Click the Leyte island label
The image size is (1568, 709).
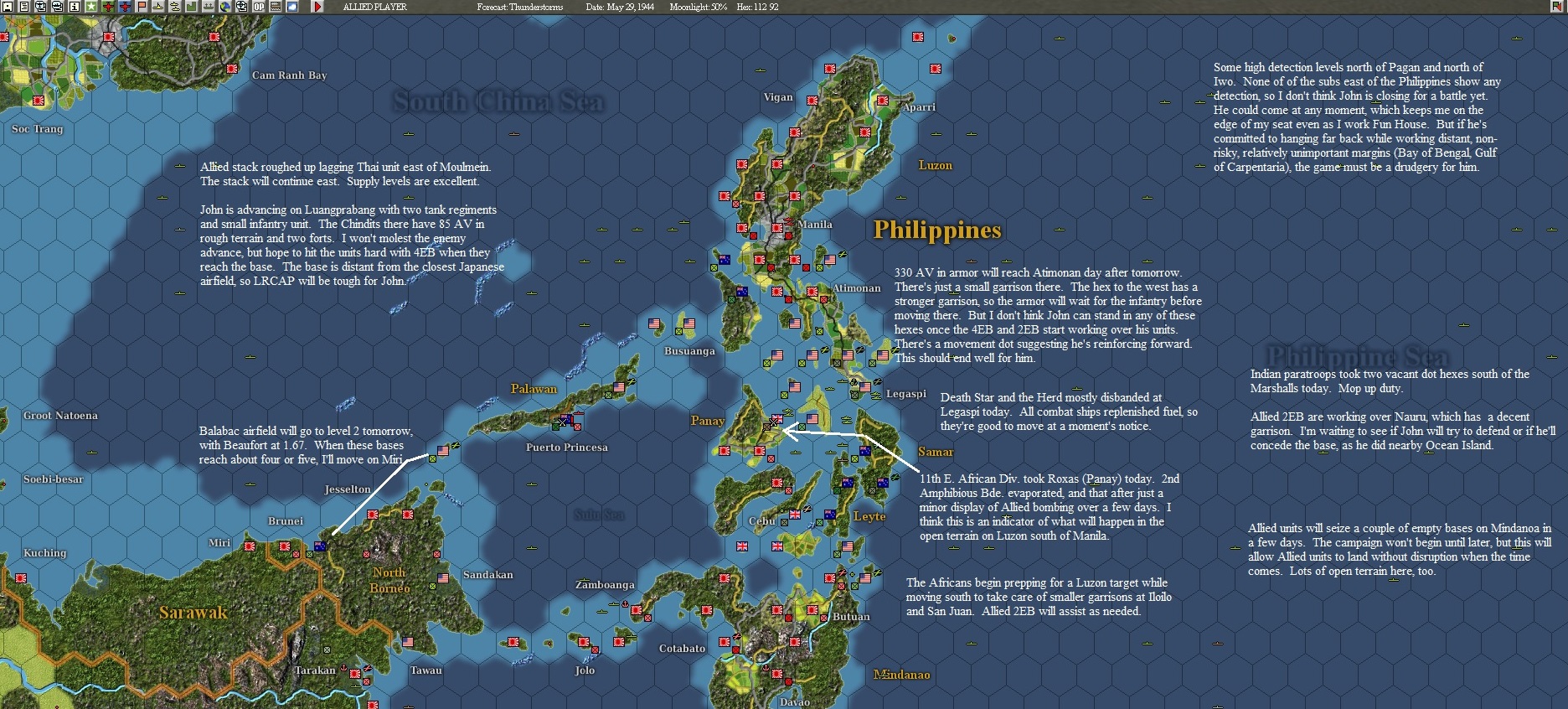tap(869, 516)
